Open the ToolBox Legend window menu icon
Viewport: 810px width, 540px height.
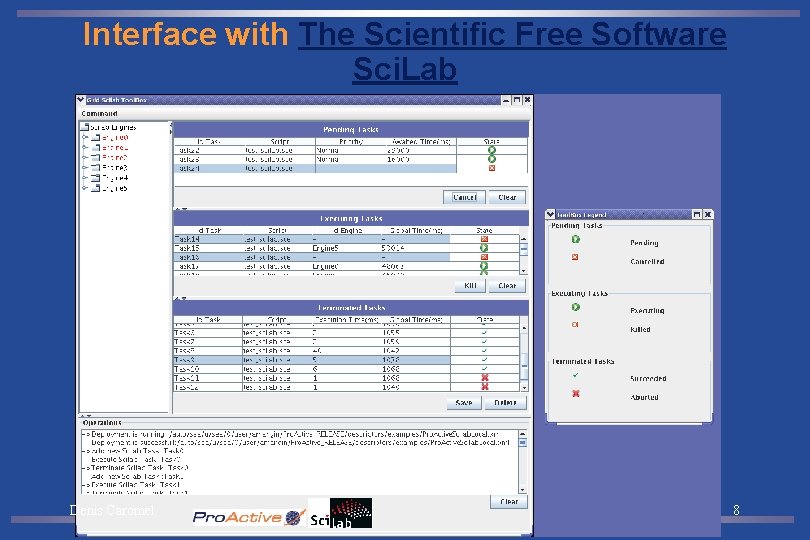click(551, 214)
